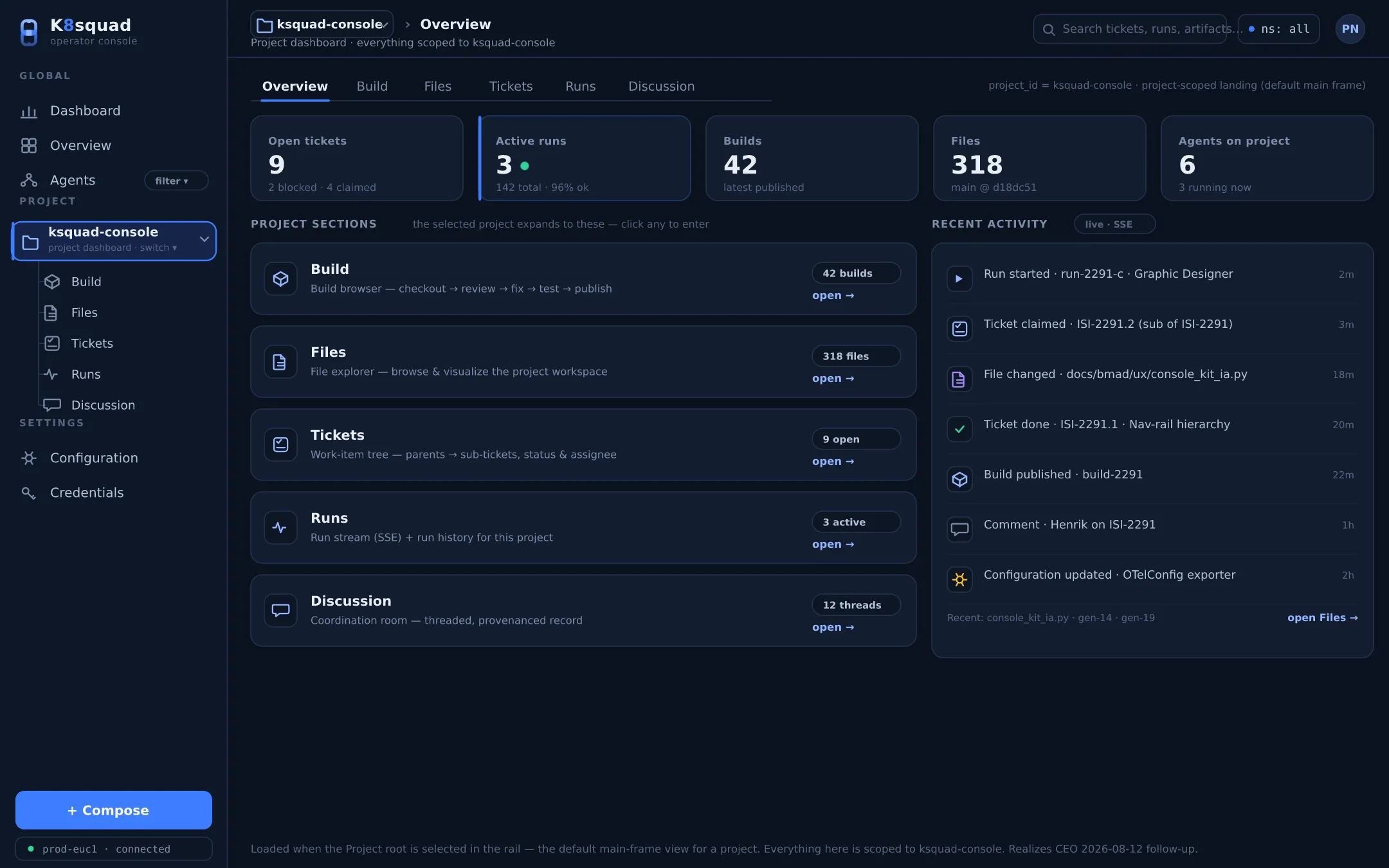
Task: Click open link on the Discussion card
Action: [833, 628]
